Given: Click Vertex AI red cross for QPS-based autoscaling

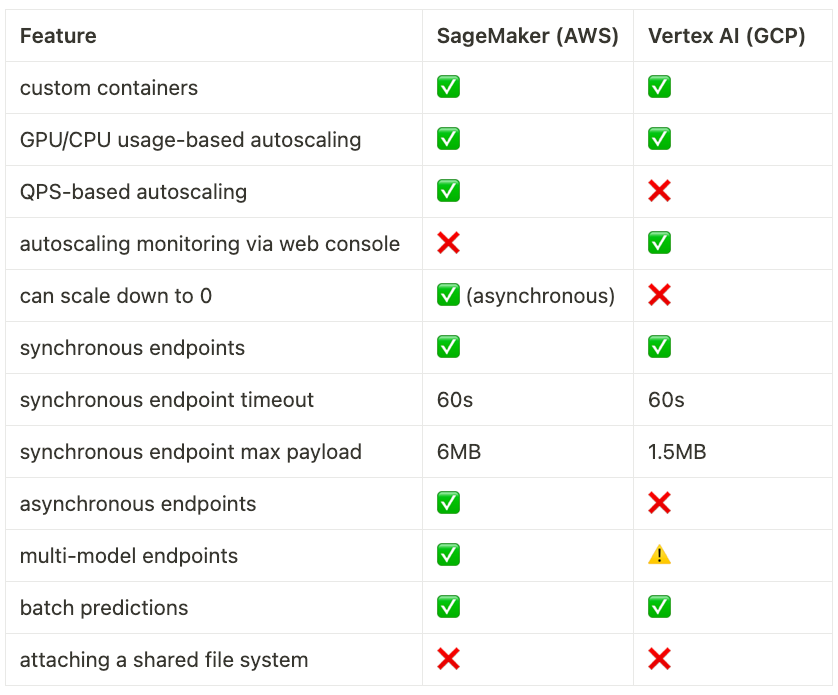Looking at the screenshot, I should tap(659, 191).
